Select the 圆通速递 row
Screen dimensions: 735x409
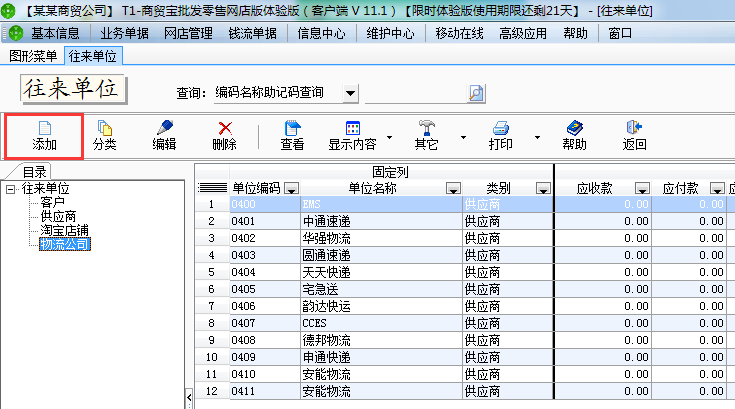381,255
